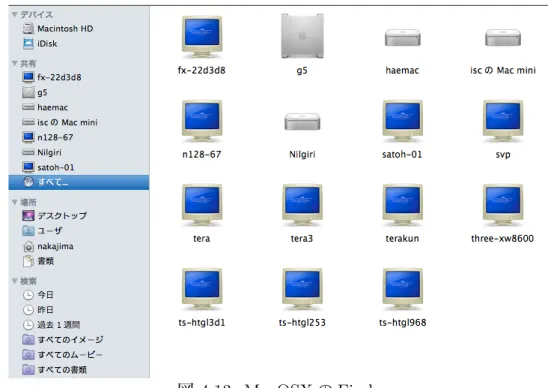Click Macintosh HD in the sidebar
Screen dimensions: 548x388
(79, 29)
